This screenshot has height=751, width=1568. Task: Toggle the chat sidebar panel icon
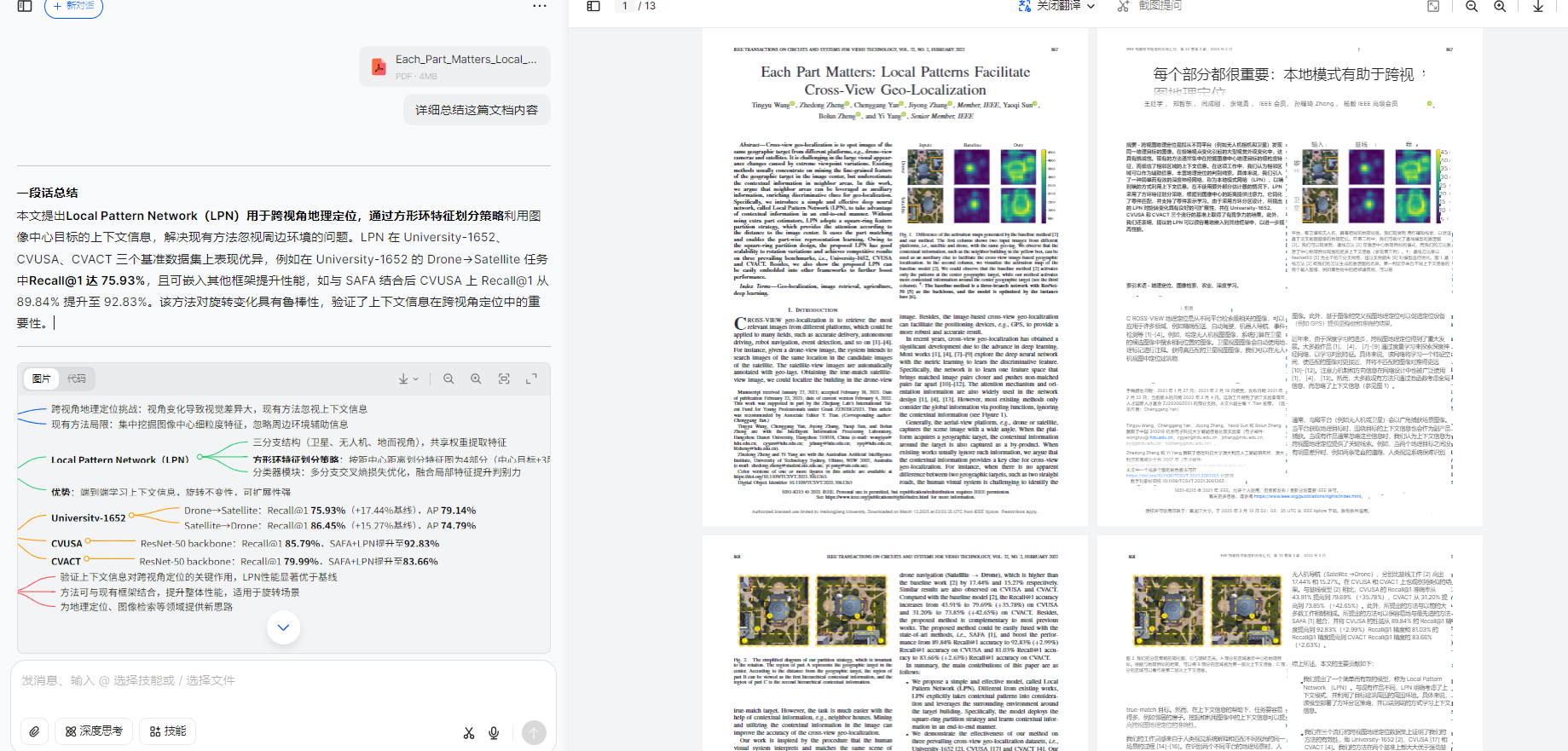25,6
